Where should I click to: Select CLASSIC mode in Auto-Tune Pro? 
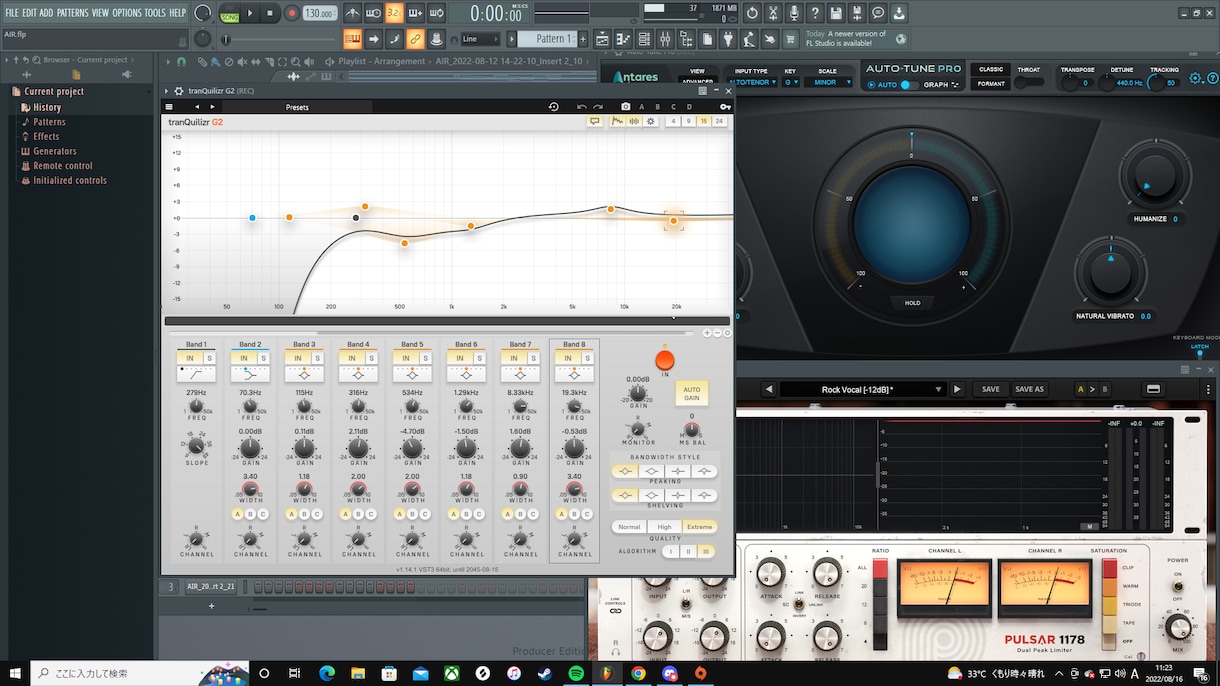pos(991,70)
